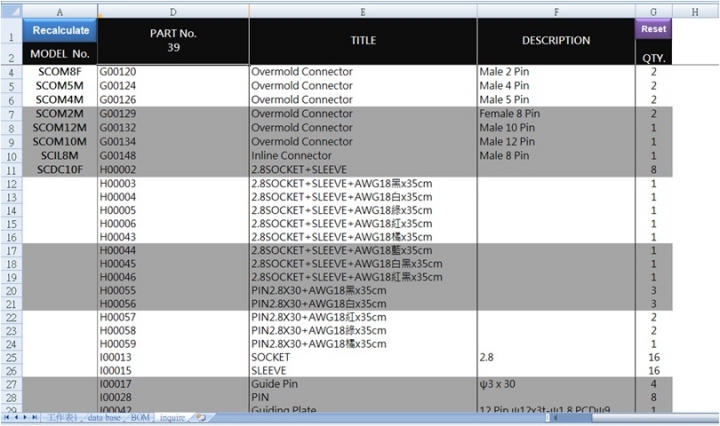Click description Female 8 Pin
This screenshot has width=720, height=426.
[556, 113]
